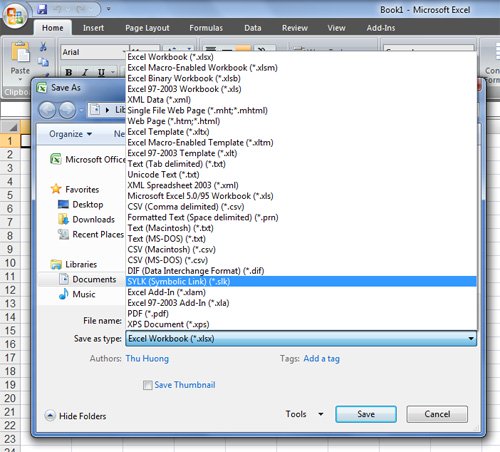Screen dimensions: 500x452
Task: Go back with the dialog back arrow
Action: coord(47,110)
